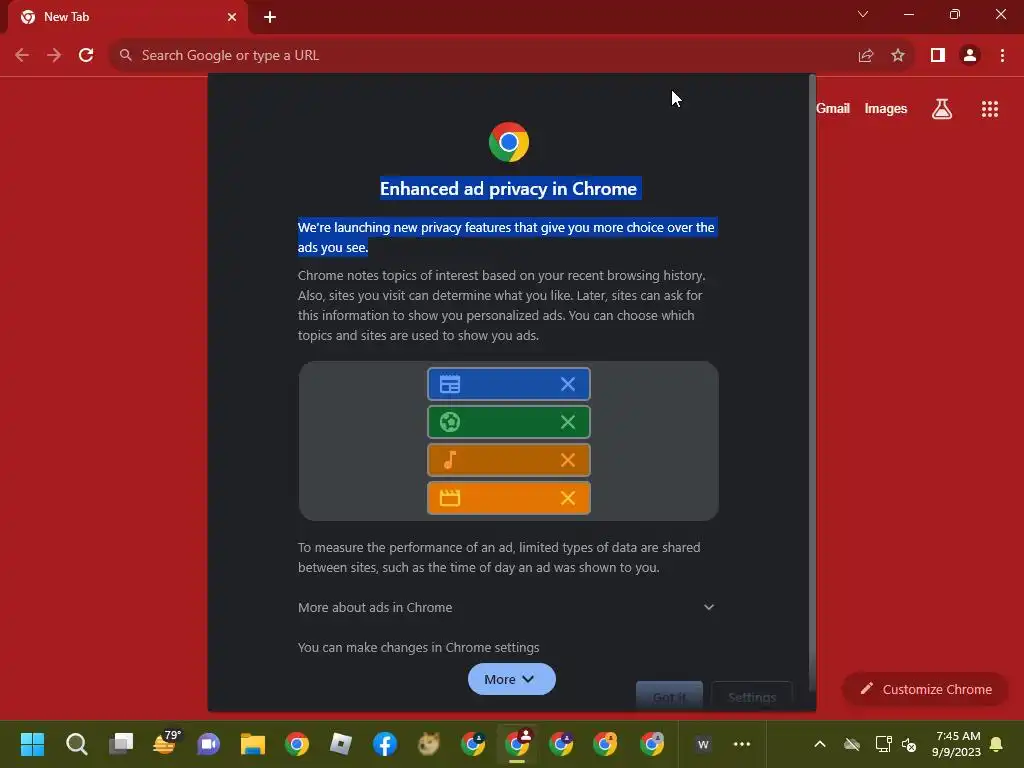Click the Chrome logo in the dialog
This screenshot has width=1024, height=768.
pyautogui.click(x=509, y=142)
